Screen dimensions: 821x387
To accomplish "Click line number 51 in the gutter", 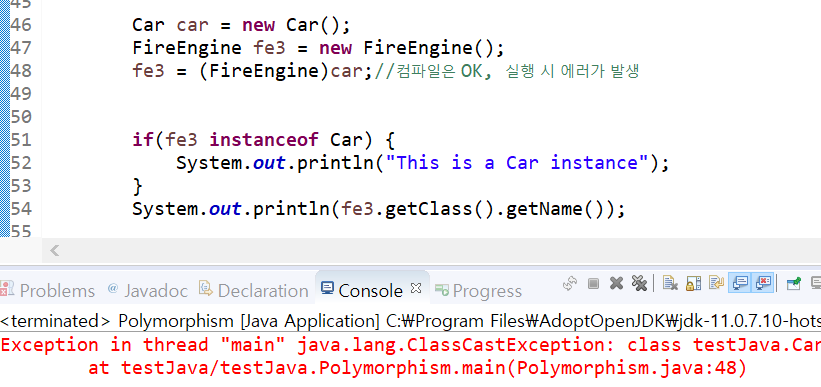I will pyautogui.click(x=21, y=140).
